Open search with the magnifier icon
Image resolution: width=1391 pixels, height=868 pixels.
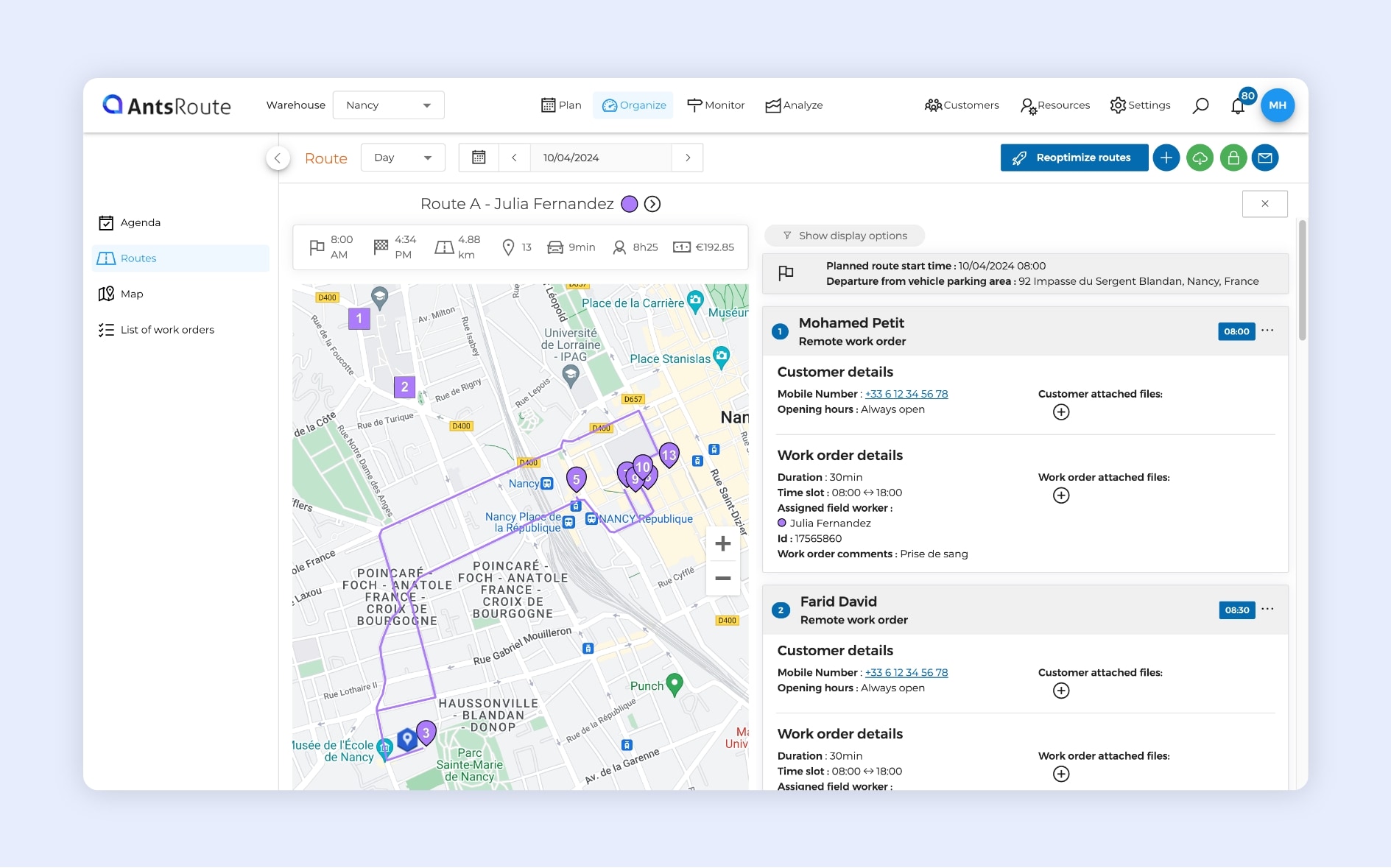coord(1200,105)
